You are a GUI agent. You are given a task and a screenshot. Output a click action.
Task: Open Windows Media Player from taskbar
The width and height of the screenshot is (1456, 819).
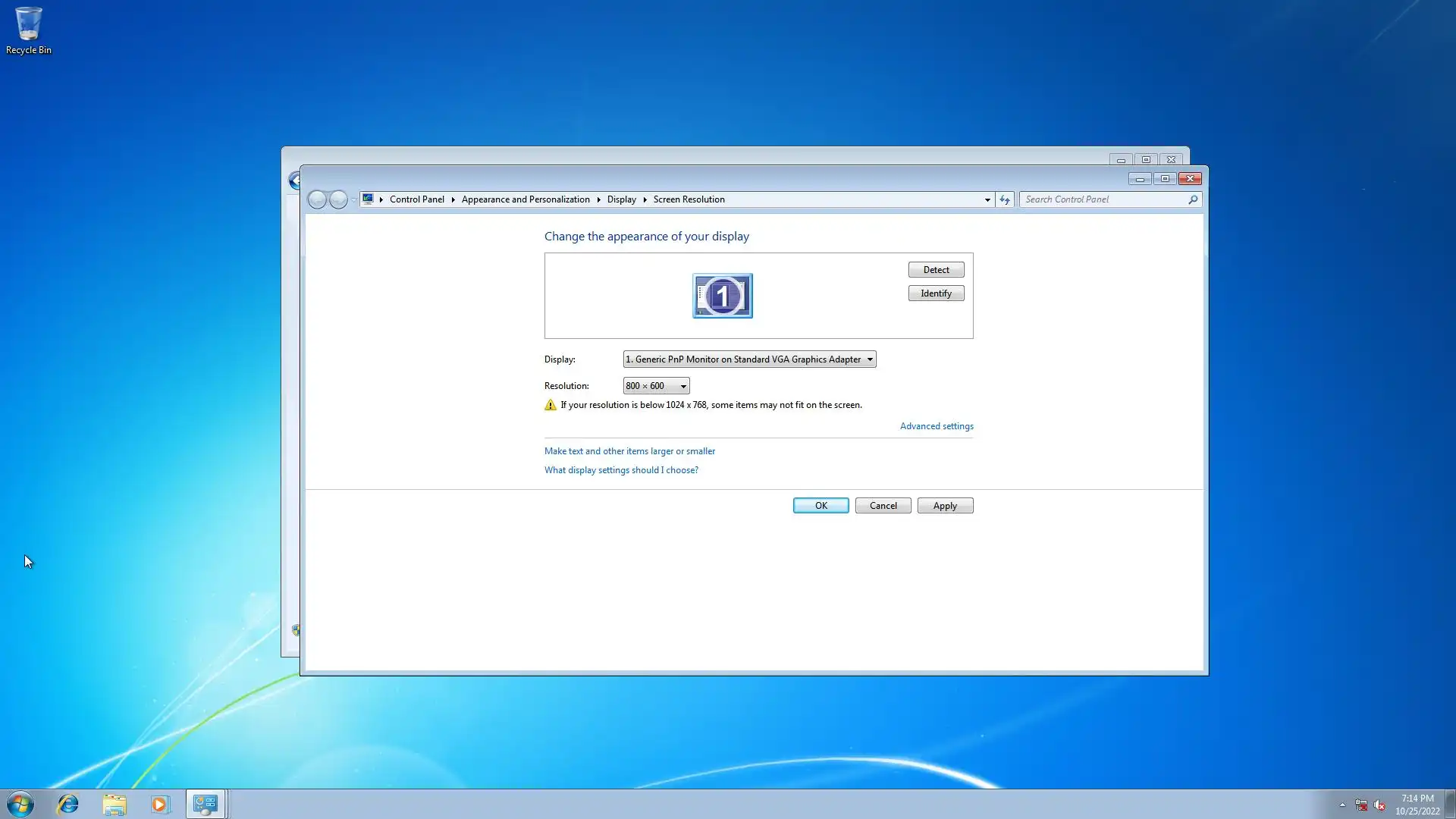(x=160, y=804)
